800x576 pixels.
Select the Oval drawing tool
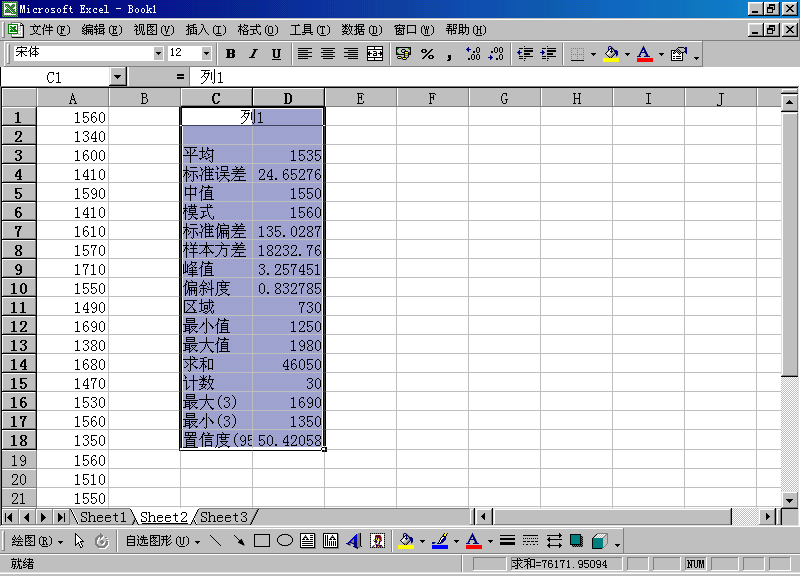coord(284,541)
